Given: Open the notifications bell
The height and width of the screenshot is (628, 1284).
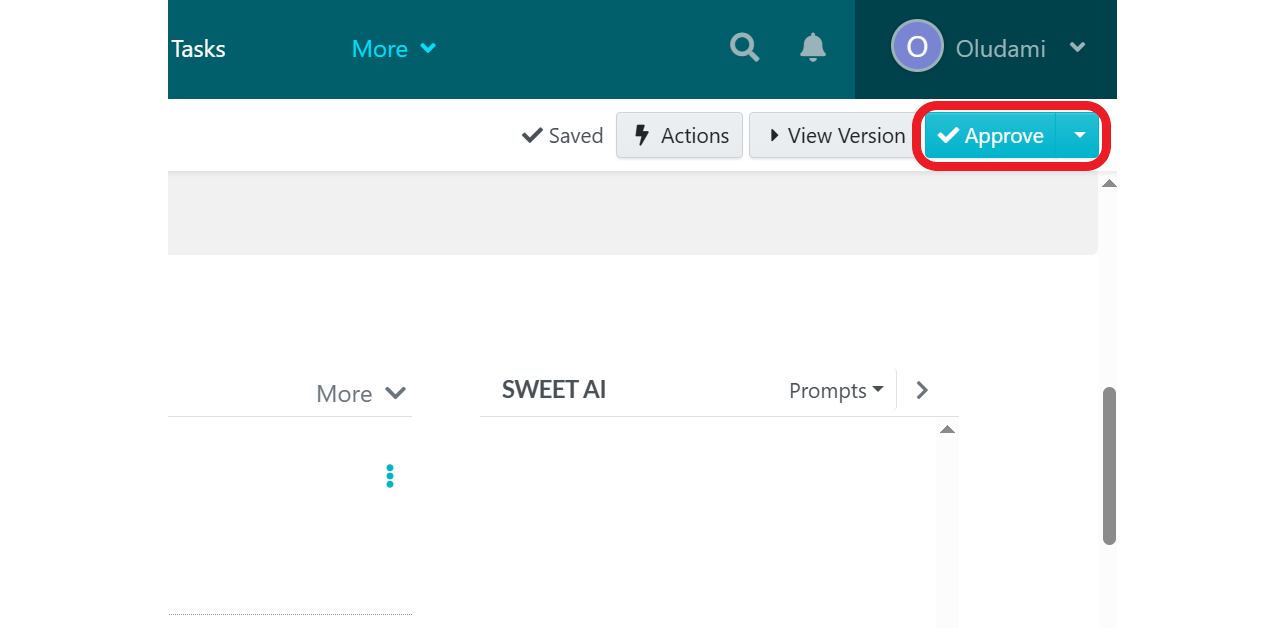Looking at the screenshot, I should pyautogui.click(x=813, y=47).
